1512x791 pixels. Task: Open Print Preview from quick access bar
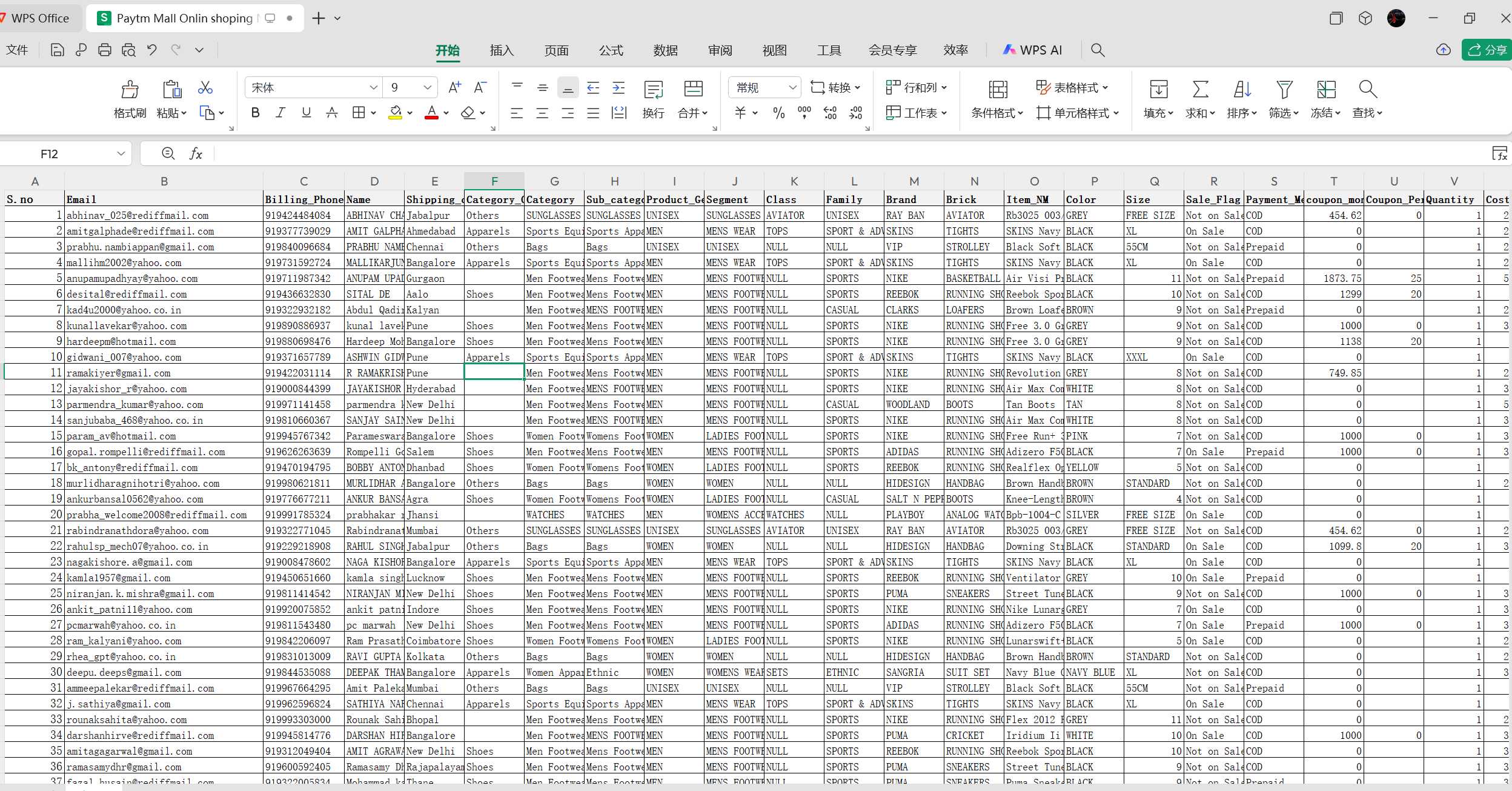pyautogui.click(x=128, y=50)
